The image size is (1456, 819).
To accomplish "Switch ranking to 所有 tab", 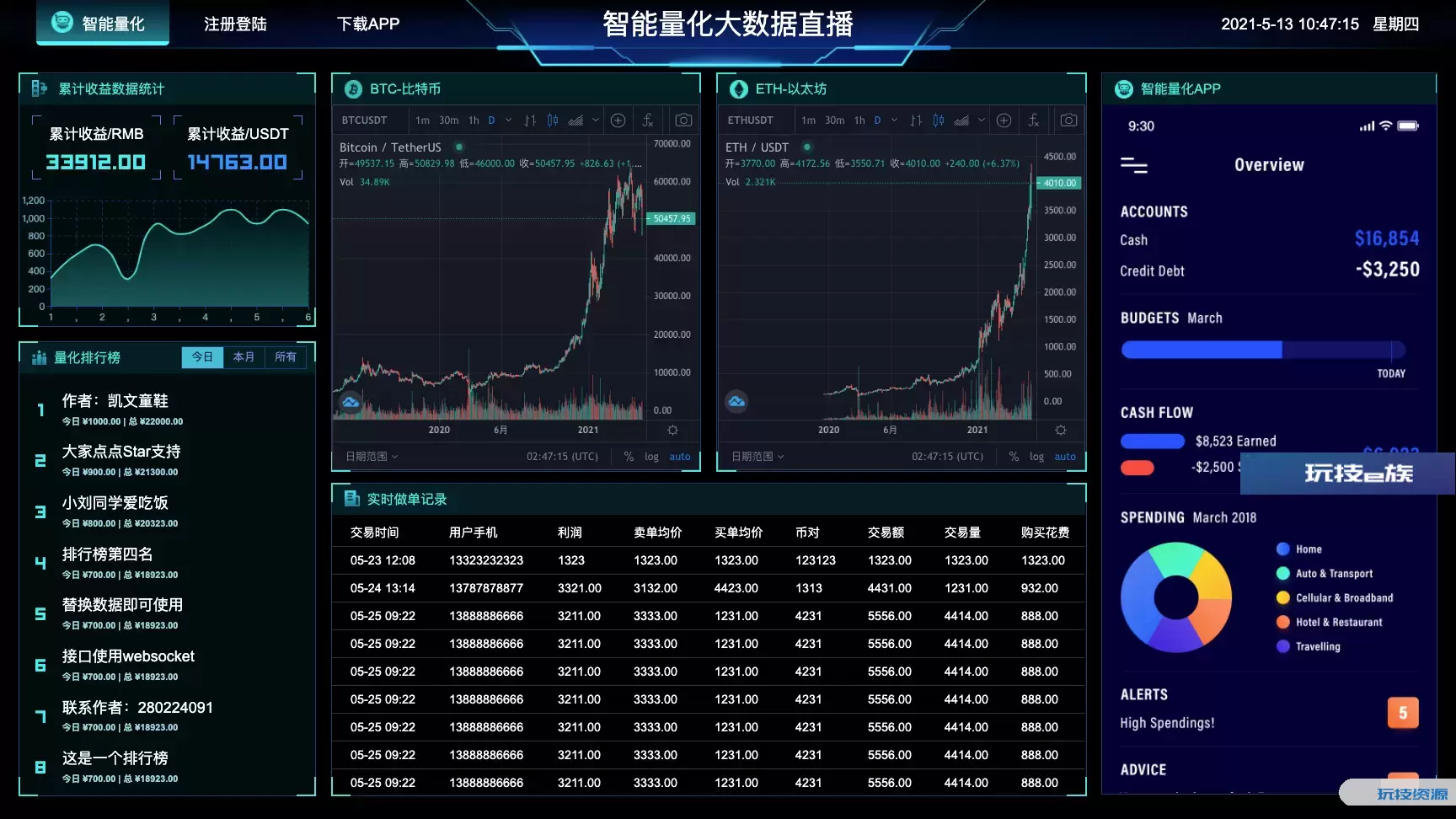I will [x=286, y=357].
